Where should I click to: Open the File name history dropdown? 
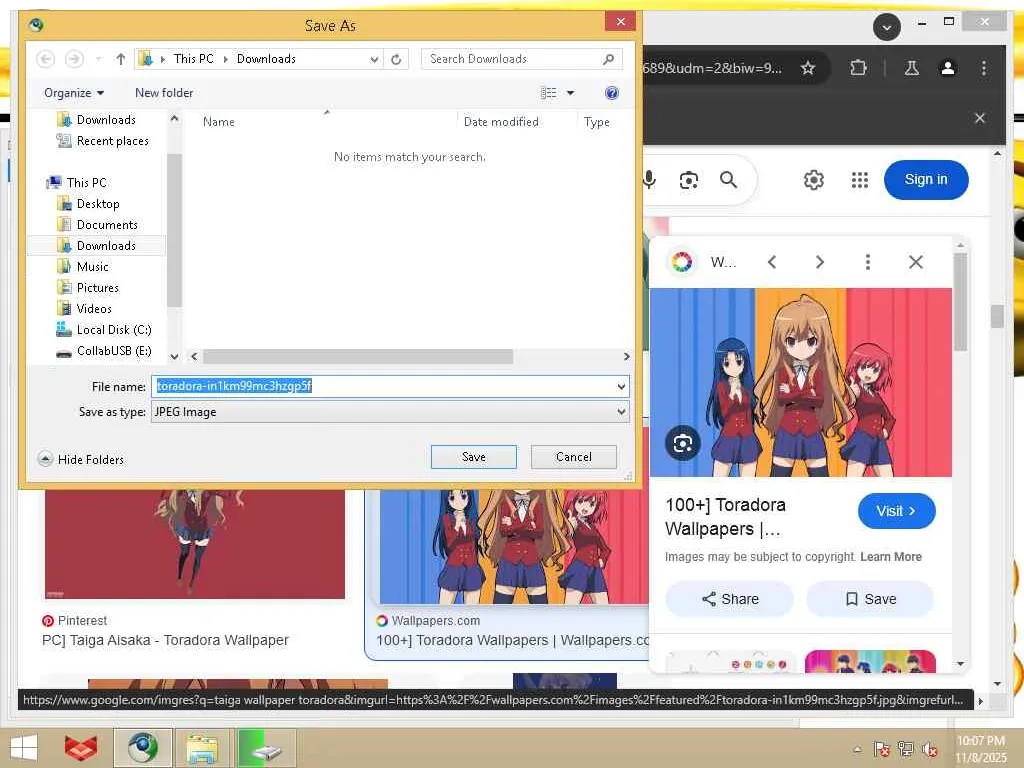621,387
